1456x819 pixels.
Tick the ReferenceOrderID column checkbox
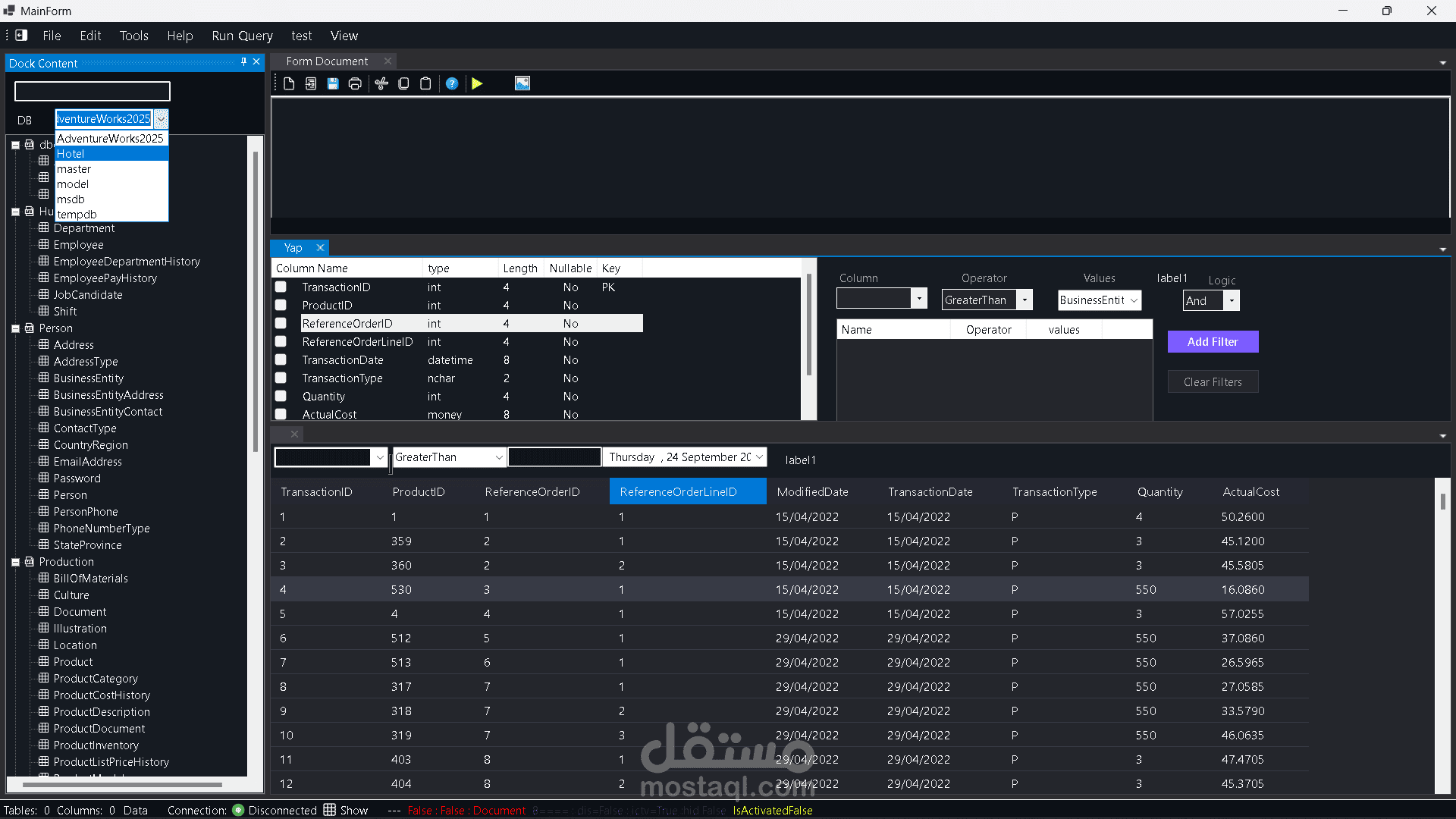[x=281, y=324]
